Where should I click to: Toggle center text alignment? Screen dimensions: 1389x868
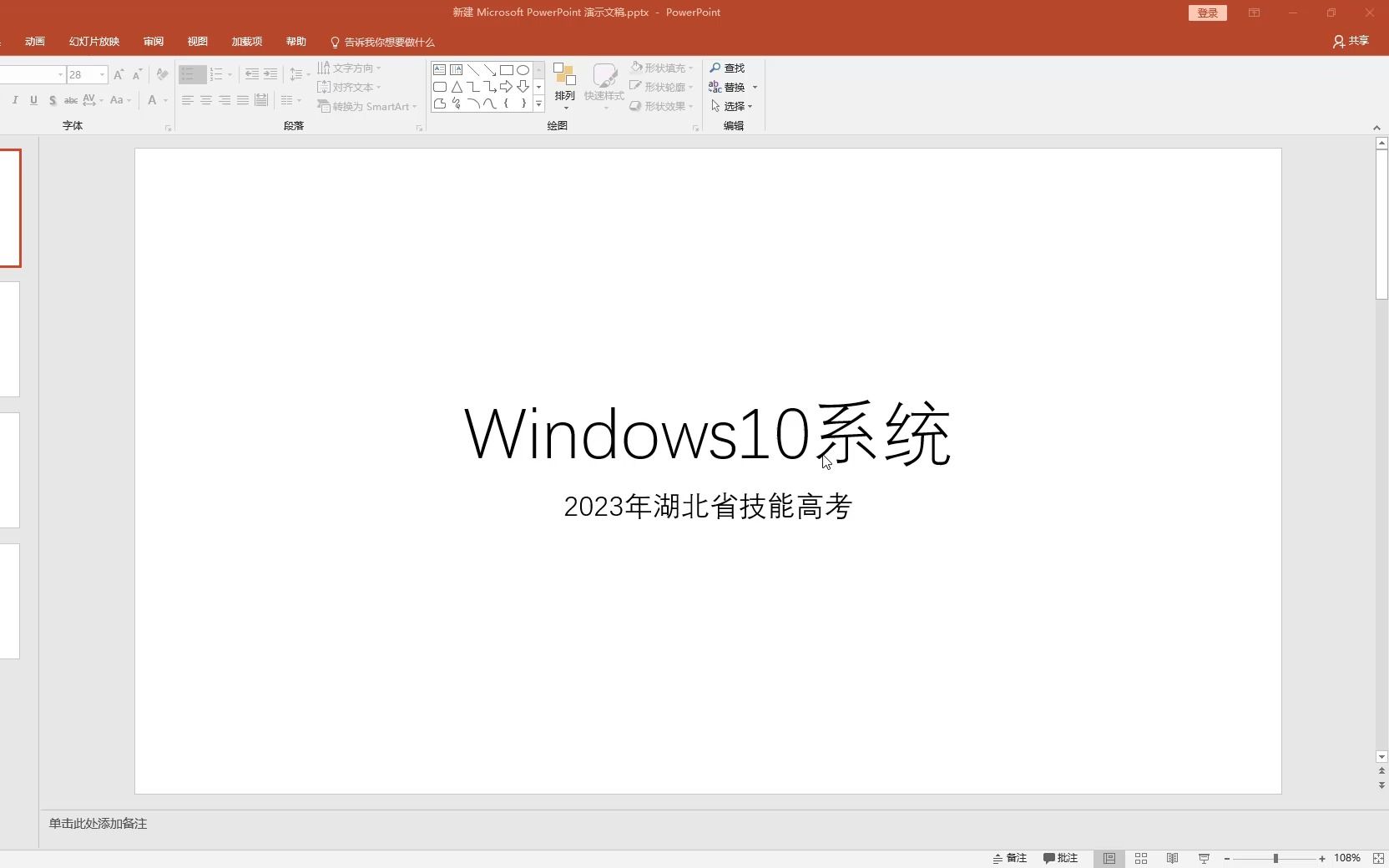205,101
